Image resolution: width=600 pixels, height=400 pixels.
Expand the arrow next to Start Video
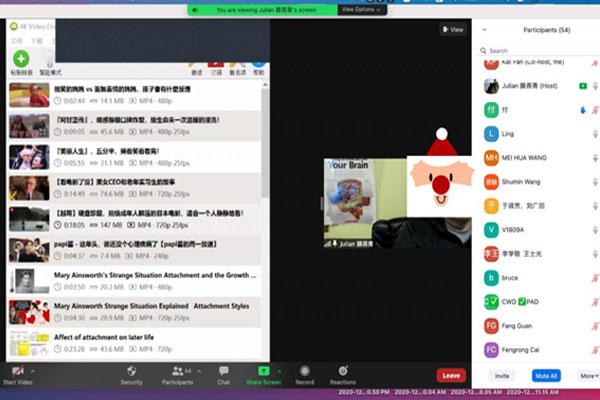click(33, 371)
